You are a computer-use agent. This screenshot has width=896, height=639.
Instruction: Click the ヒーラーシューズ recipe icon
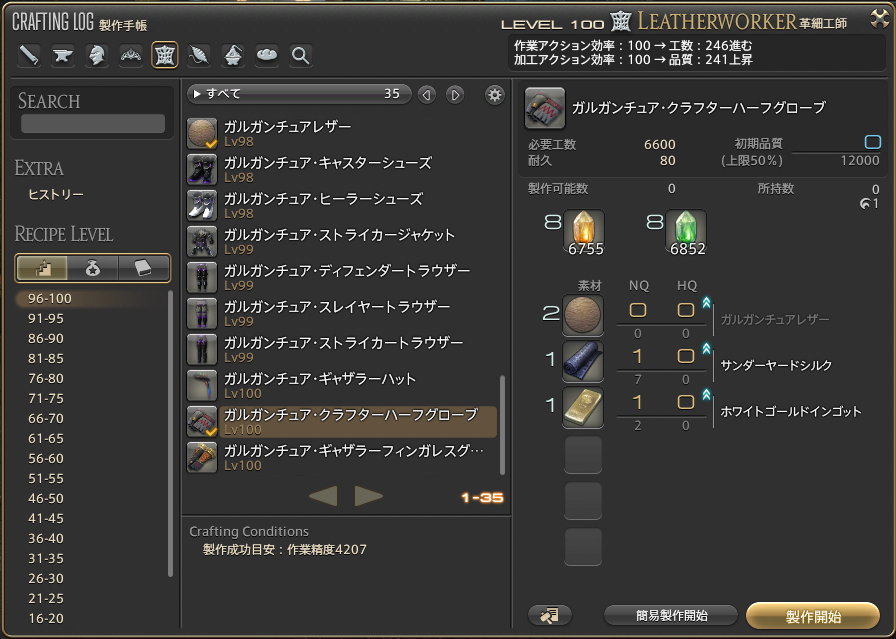point(202,205)
